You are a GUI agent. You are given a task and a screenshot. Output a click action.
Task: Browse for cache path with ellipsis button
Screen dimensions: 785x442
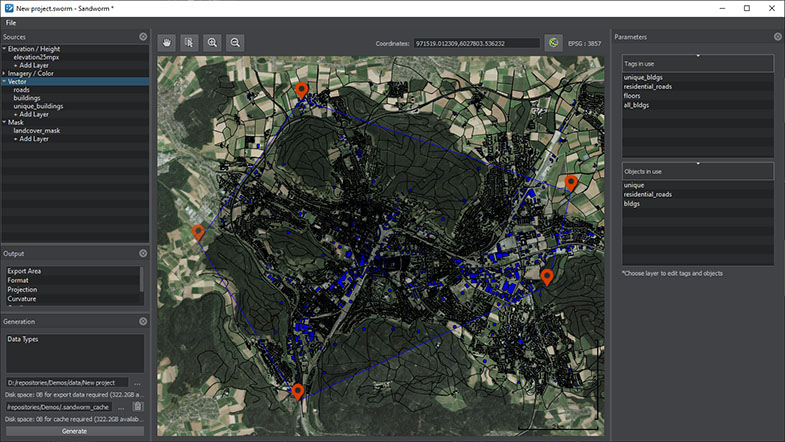[121, 407]
